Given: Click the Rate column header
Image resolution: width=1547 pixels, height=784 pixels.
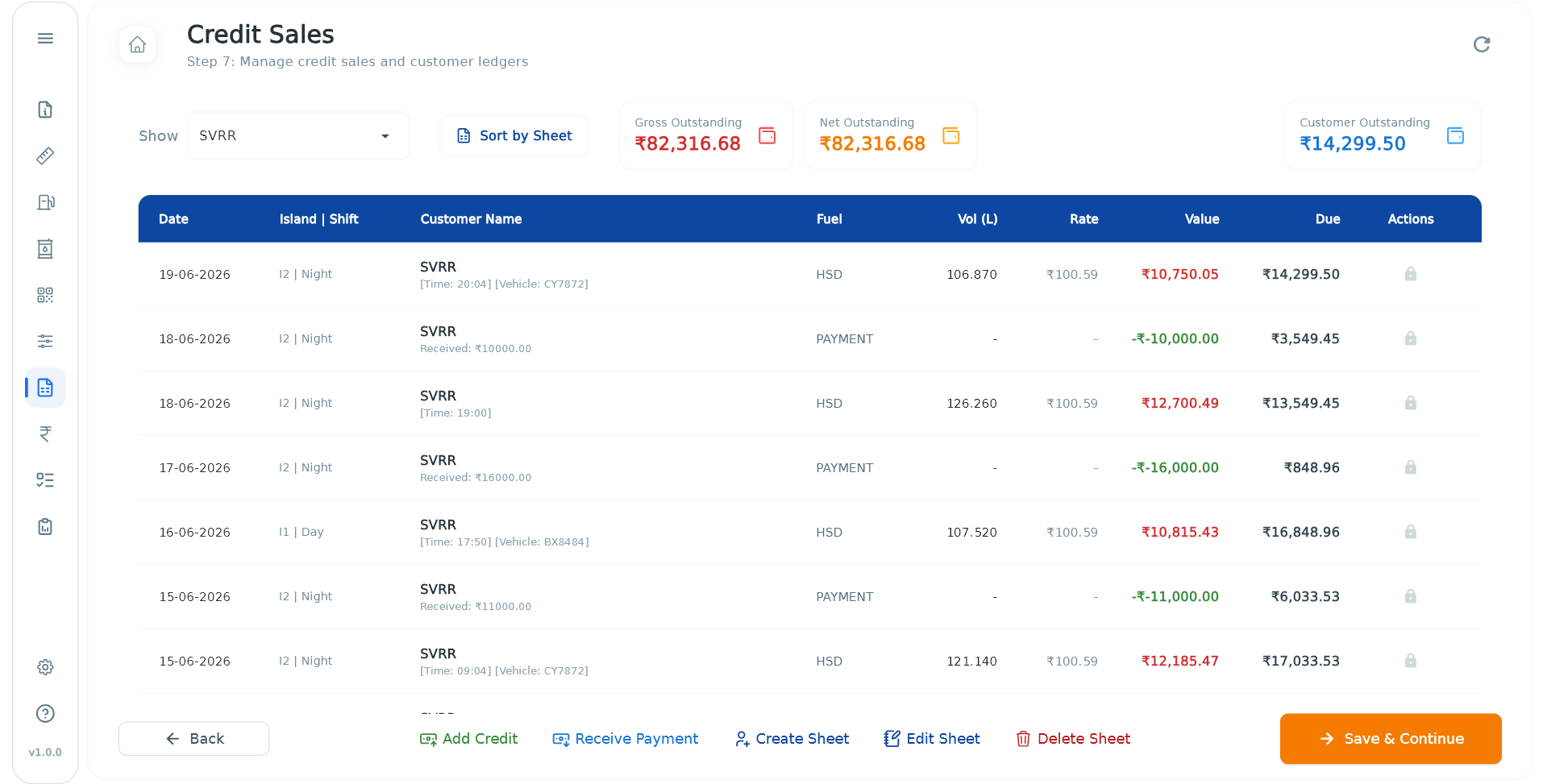Looking at the screenshot, I should tap(1083, 219).
